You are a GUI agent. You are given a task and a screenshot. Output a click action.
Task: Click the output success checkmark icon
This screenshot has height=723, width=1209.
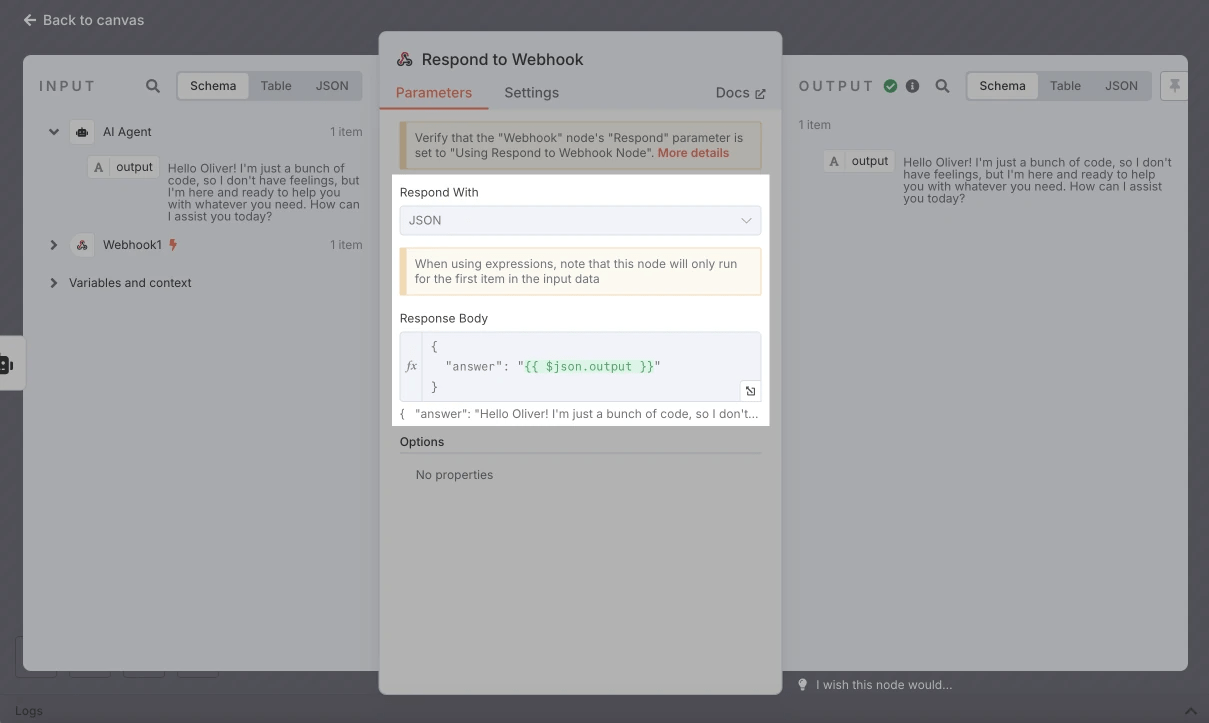point(890,86)
